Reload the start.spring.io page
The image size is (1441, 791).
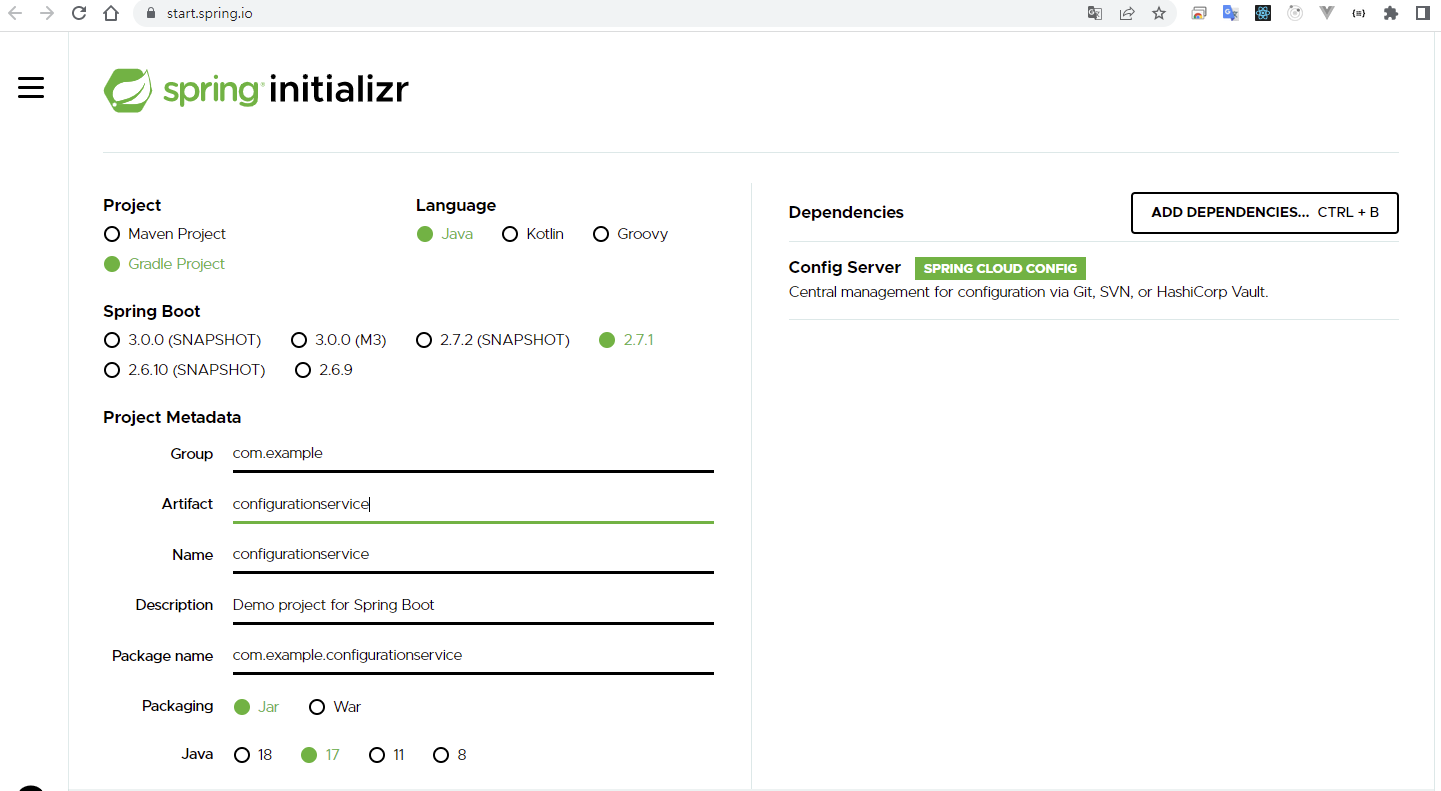[x=79, y=13]
